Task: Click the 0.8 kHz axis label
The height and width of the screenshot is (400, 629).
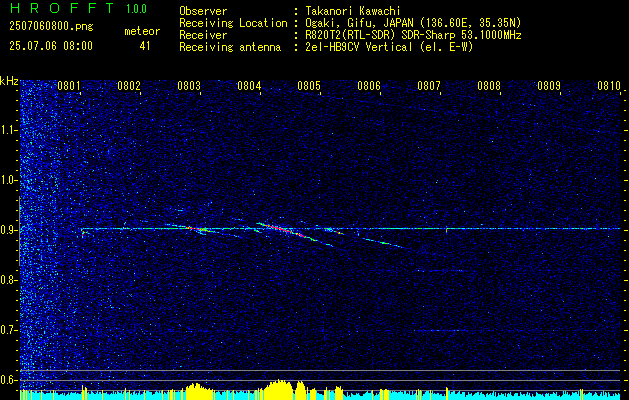Action: click(7, 280)
